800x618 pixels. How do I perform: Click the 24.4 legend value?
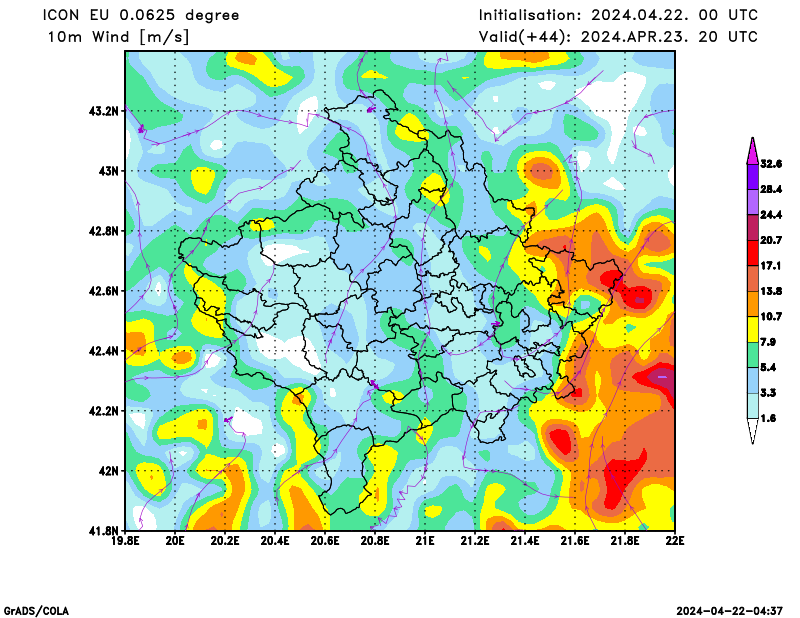(771, 215)
